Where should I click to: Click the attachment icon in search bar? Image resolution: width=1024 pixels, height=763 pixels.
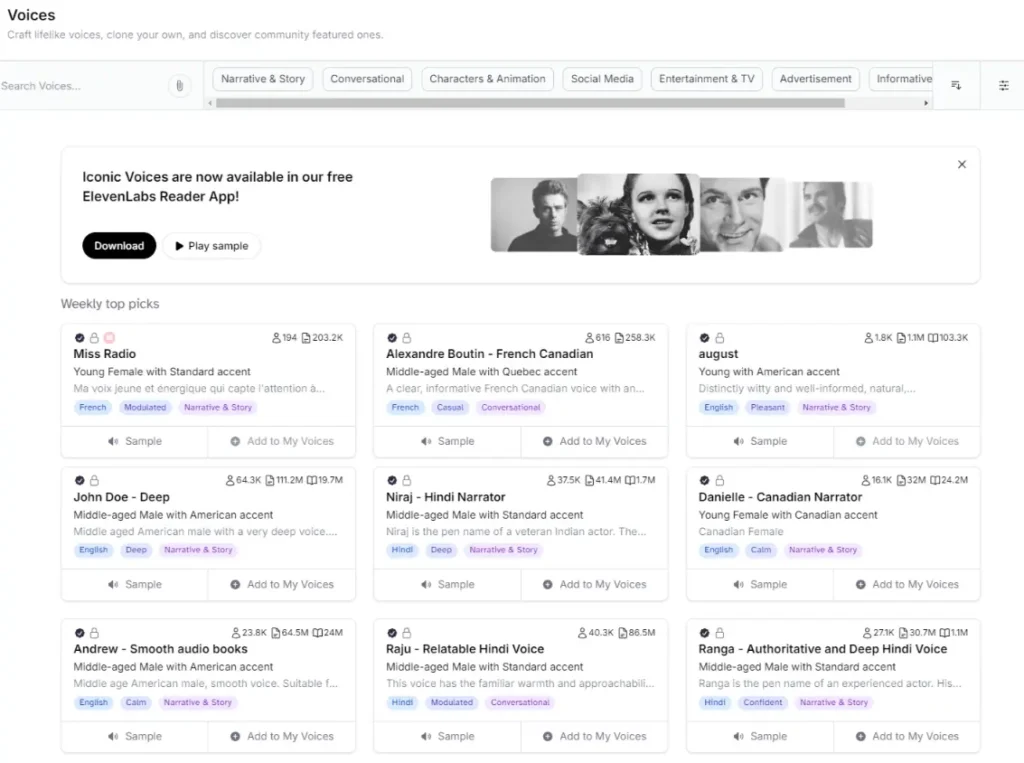pyautogui.click(x=179, y=86)
